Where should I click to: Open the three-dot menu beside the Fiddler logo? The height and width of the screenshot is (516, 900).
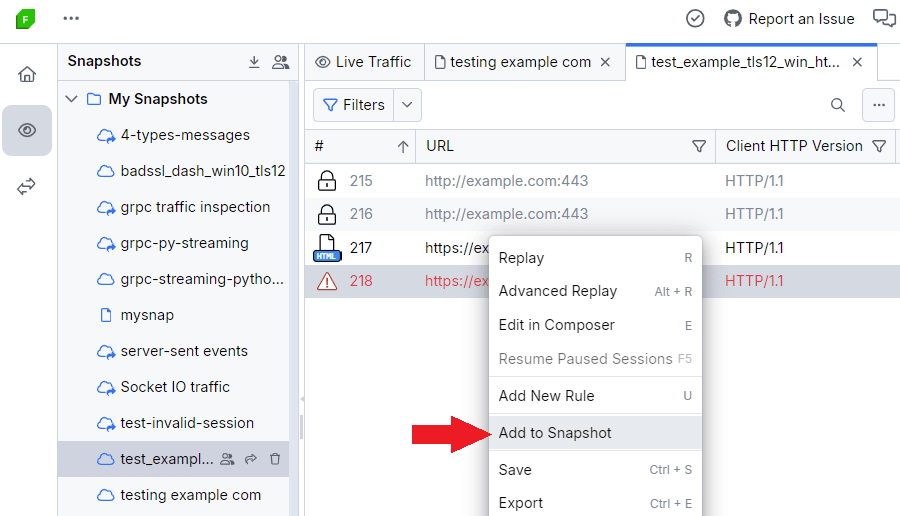[71, 18]
